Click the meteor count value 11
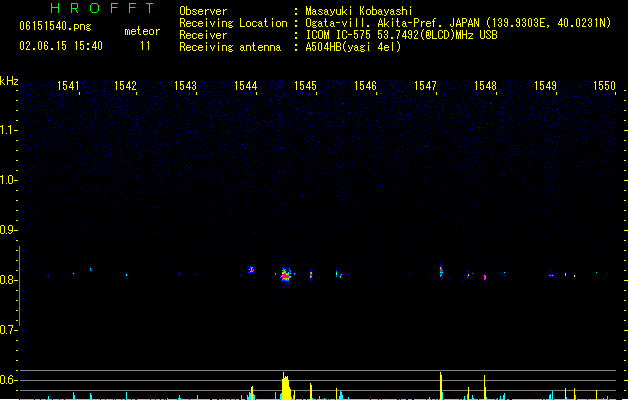The width and height of the screenshot is (629, 400). (145, 46)
